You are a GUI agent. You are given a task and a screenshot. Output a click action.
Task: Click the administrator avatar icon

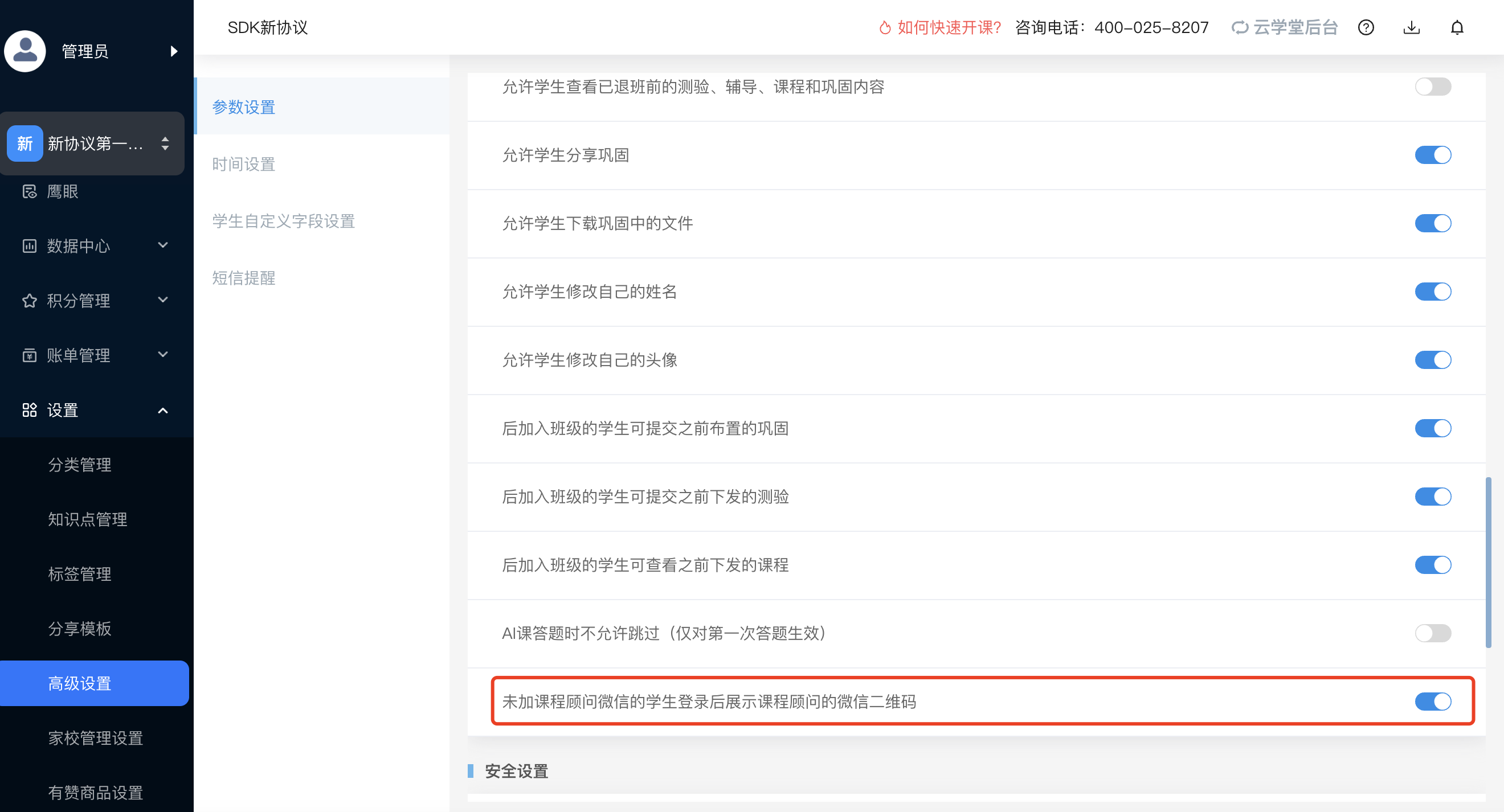[x=24, y=51]
